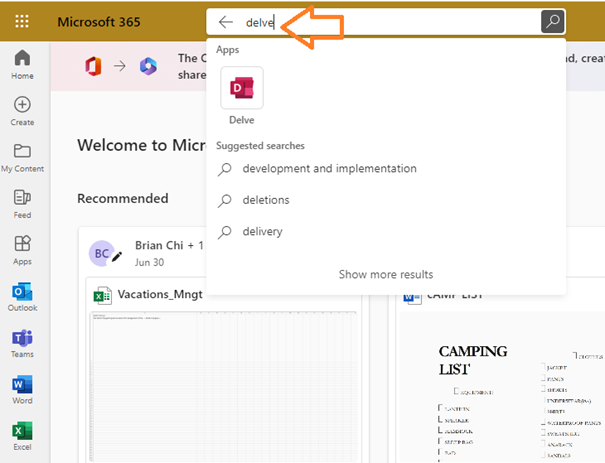Choose the 'delivery' suggested search

pyautogui.click(x=262, y=232)
